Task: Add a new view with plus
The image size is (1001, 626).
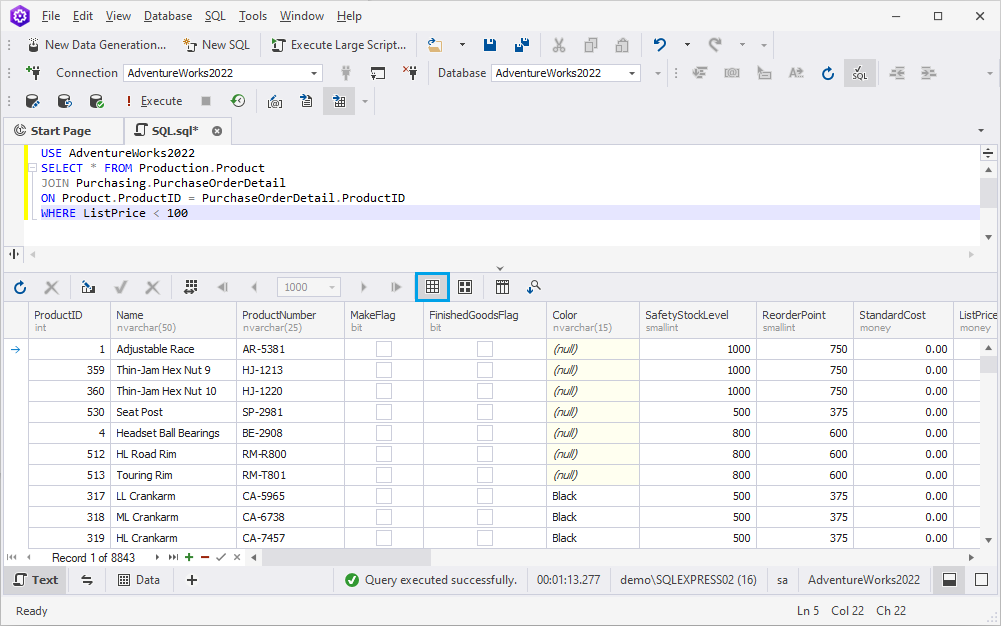Action: [x=192, y=579]
